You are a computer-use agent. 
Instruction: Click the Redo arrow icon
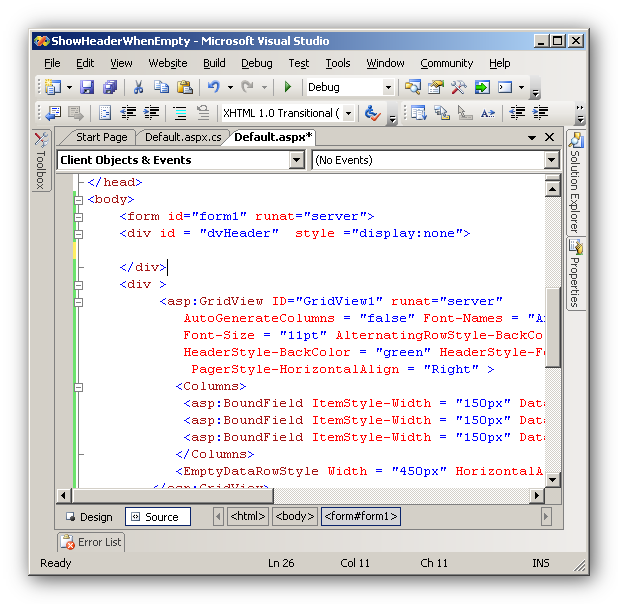click(248, 87)
